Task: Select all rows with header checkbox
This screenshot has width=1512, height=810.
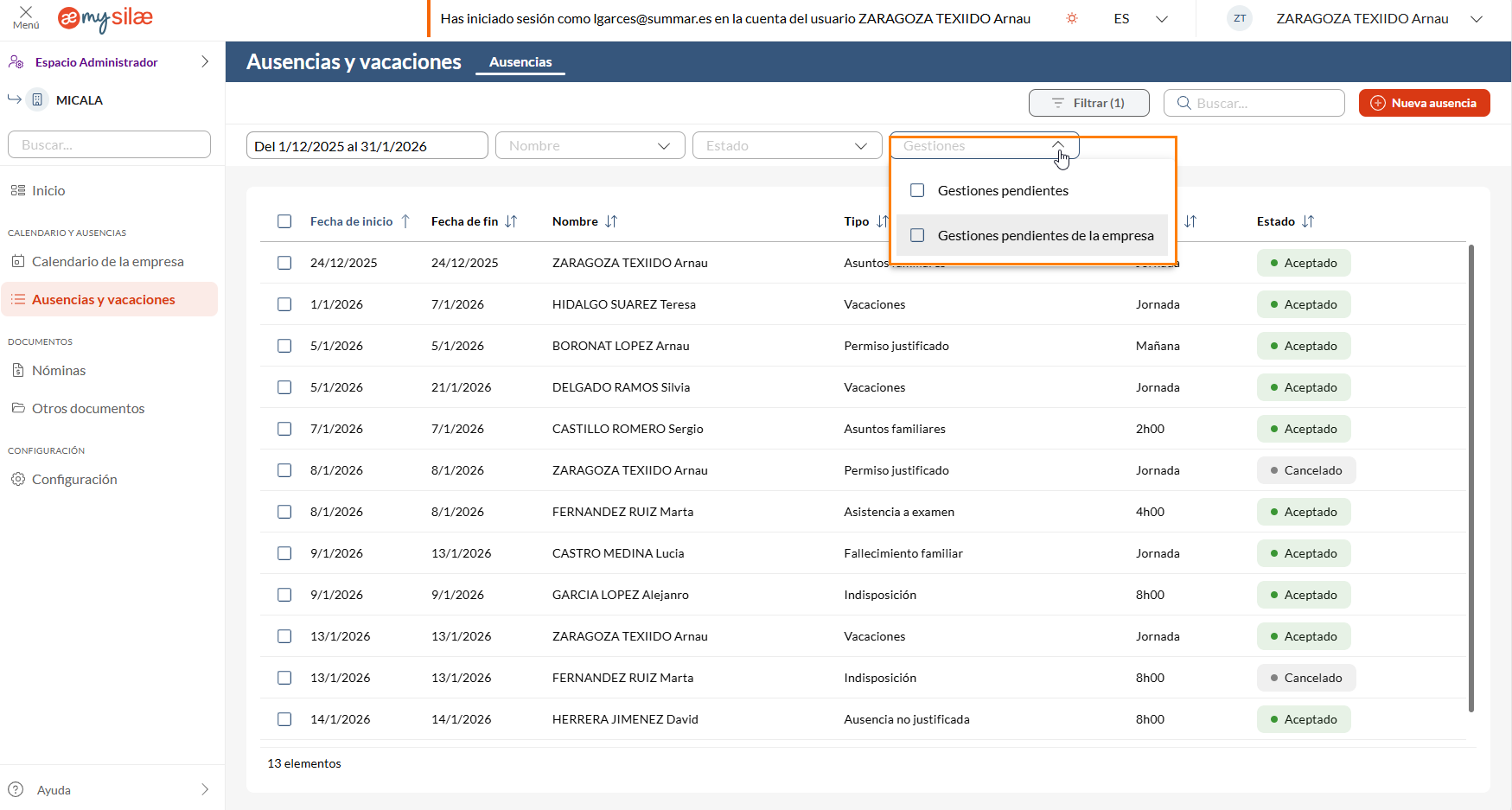Action: point(284,221)
